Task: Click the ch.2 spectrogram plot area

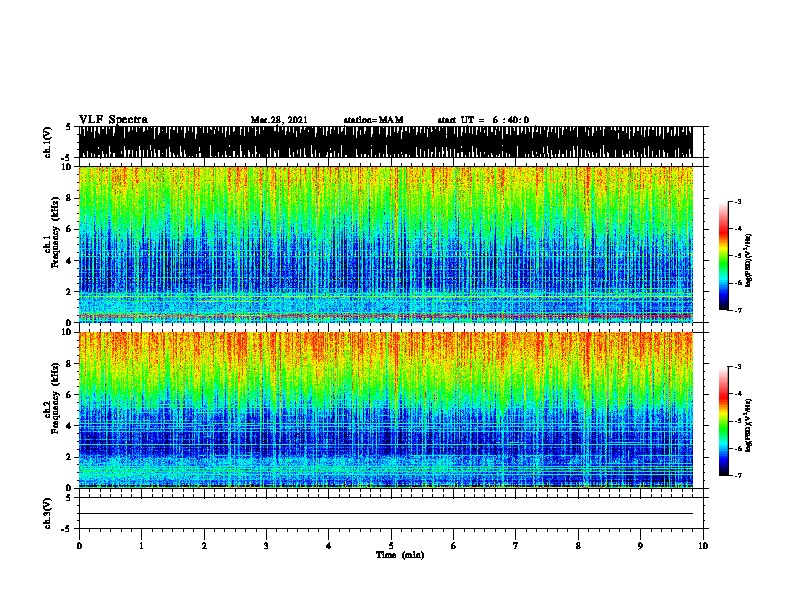Action: [x=385, y=410]
